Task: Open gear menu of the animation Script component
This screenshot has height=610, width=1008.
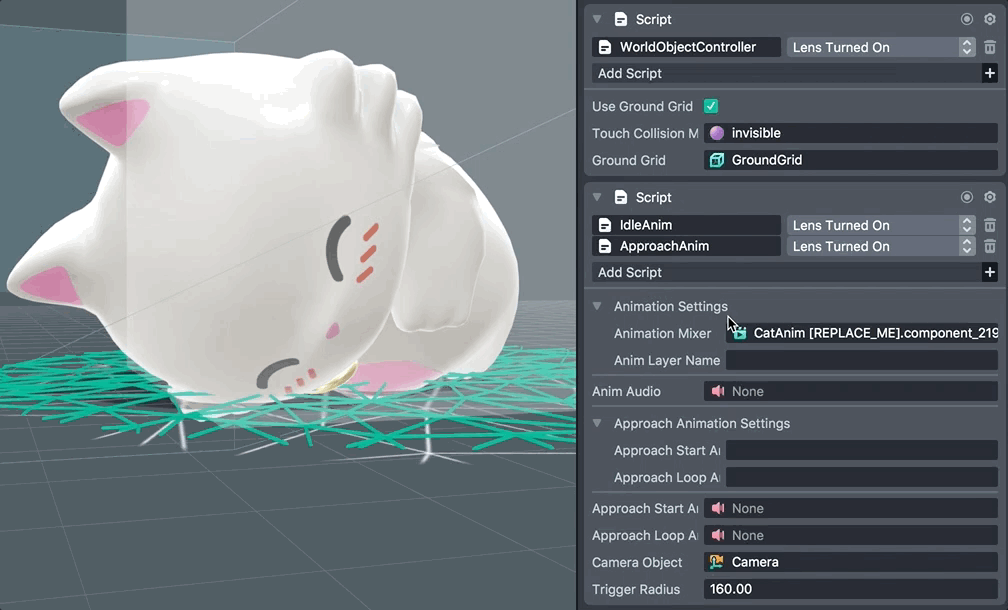Action: click(x=989, y=197)
